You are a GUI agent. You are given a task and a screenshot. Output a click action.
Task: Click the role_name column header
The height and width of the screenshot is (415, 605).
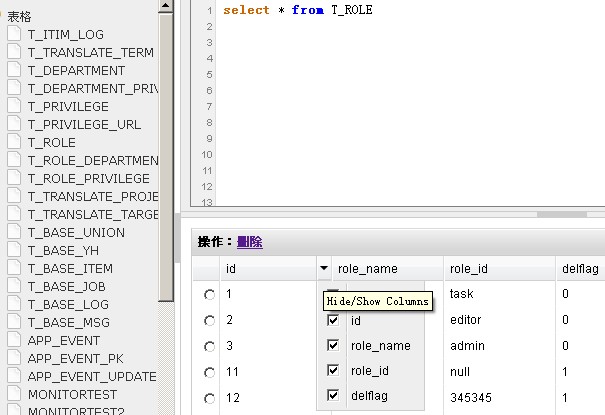[x=367, y=269]
